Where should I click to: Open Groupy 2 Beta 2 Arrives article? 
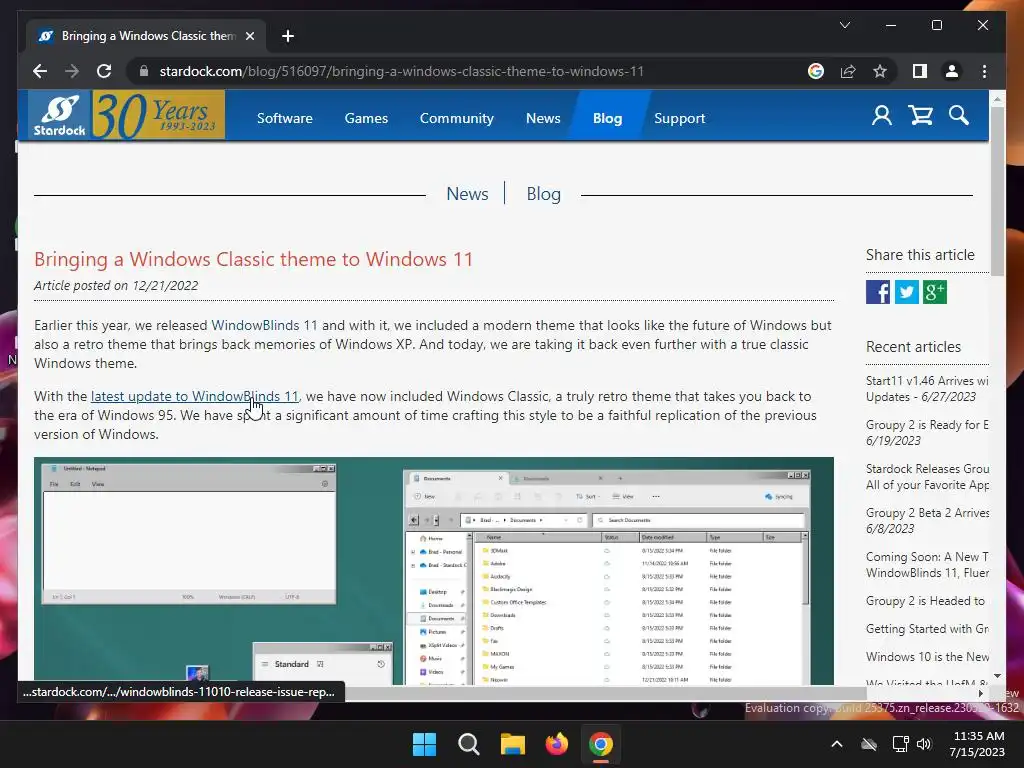pyautogui.click(x=927, y=520)
